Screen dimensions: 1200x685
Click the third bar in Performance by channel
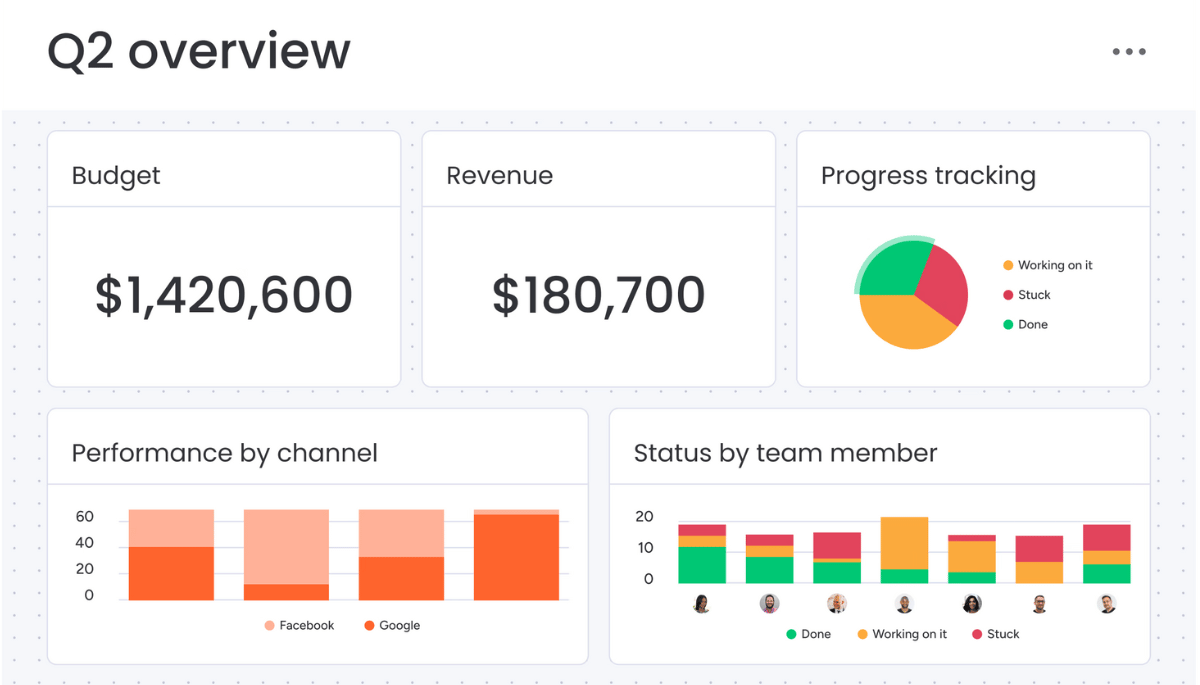(x=401, y=555)
